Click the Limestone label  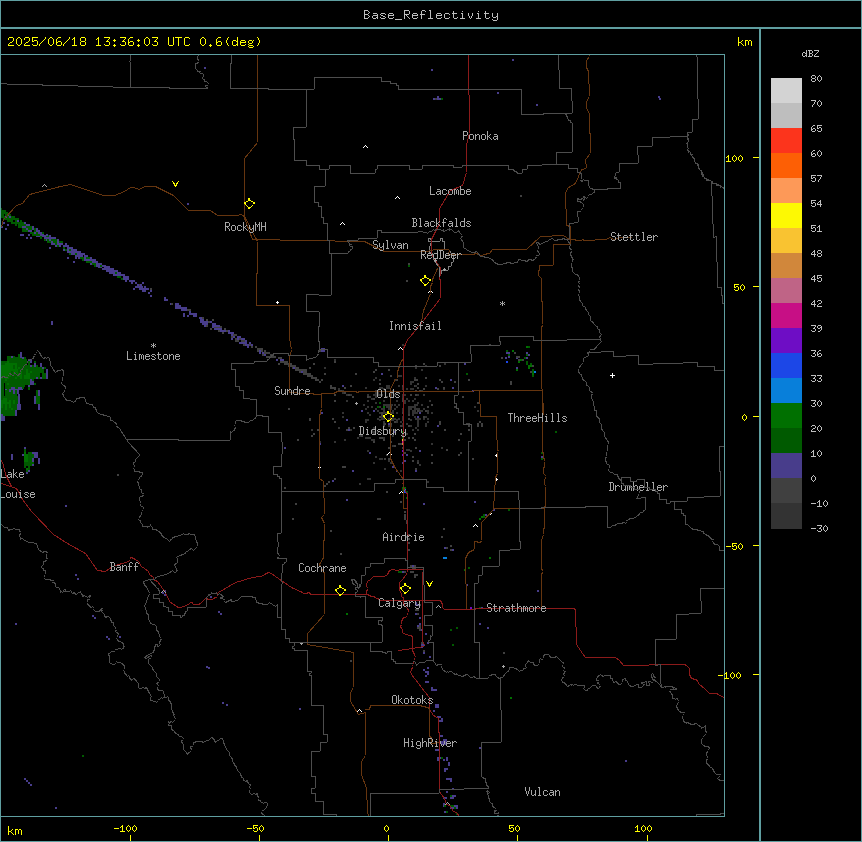click(x=153, y=356)
